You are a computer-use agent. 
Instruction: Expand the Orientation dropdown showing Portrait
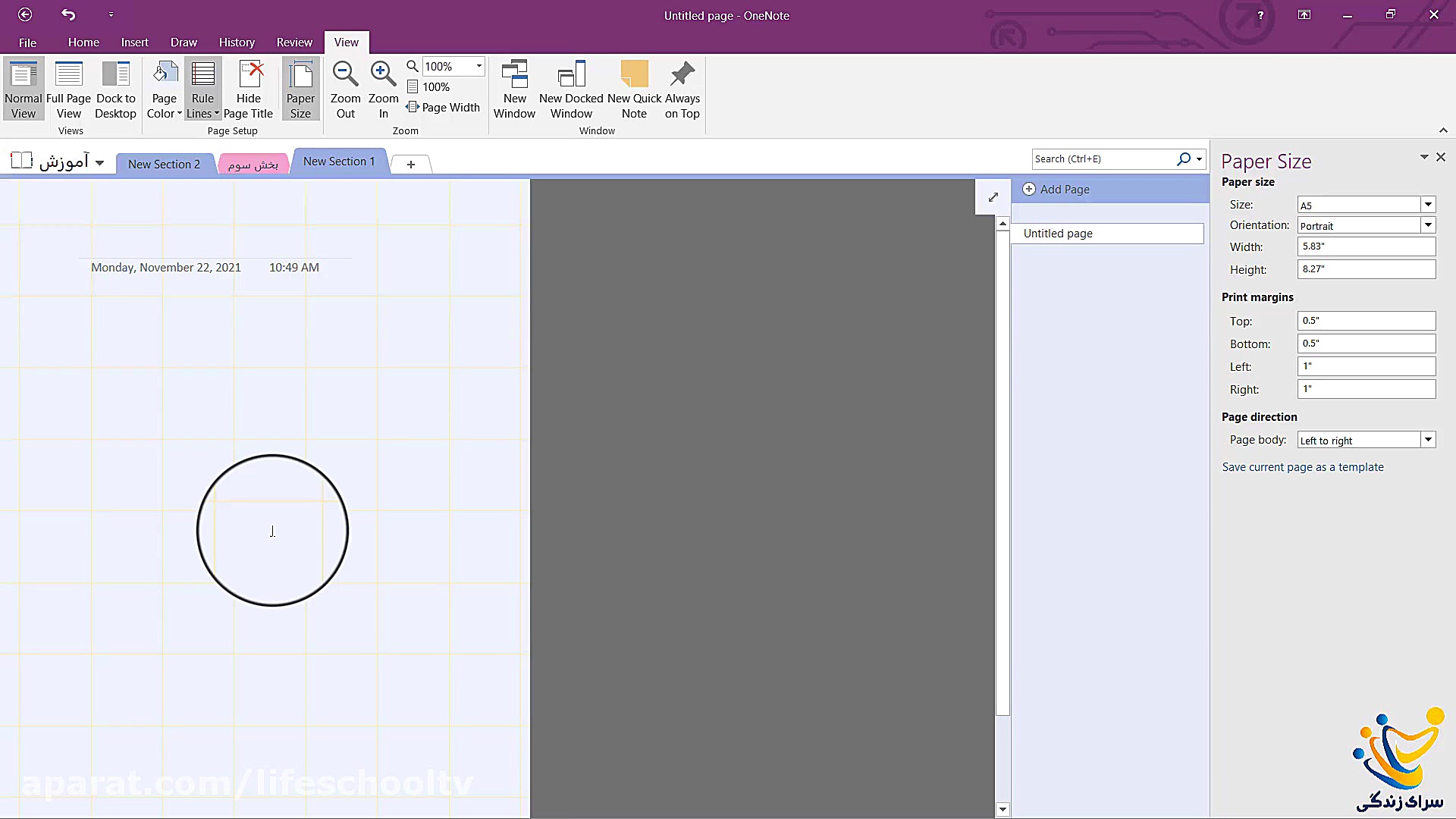pos(1428,225)
